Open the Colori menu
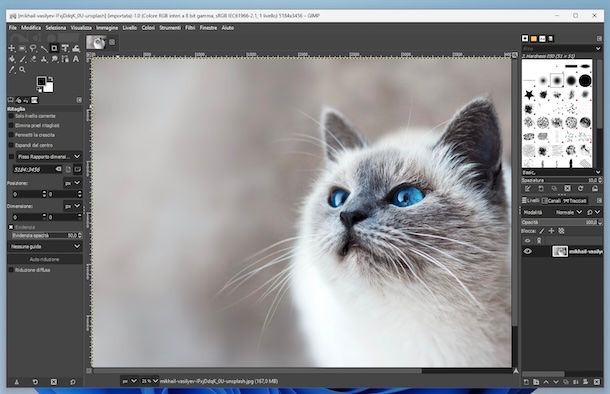Screen dimensions: 610x394 [x=148, y=28]
